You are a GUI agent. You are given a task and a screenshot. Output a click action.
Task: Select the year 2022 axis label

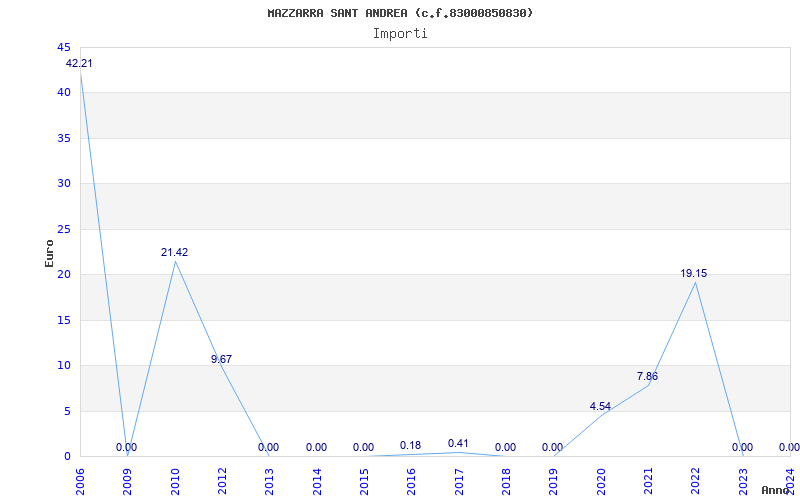695,481
